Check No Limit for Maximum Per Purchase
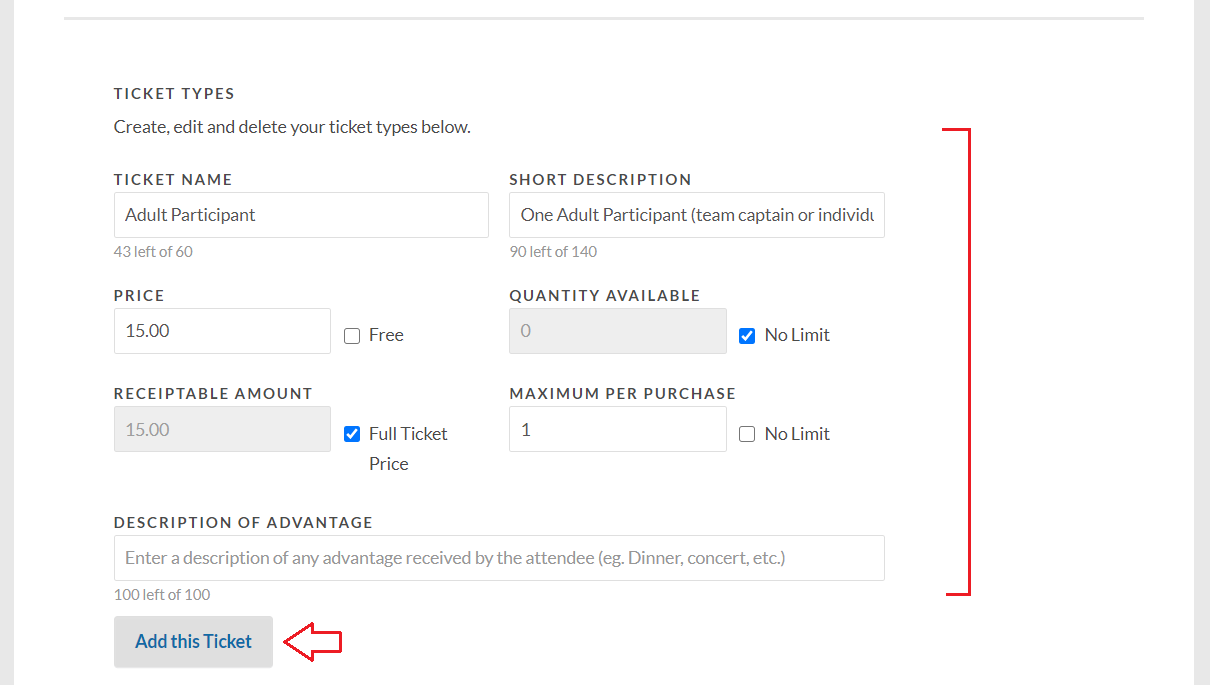 [x=747, y=434]
